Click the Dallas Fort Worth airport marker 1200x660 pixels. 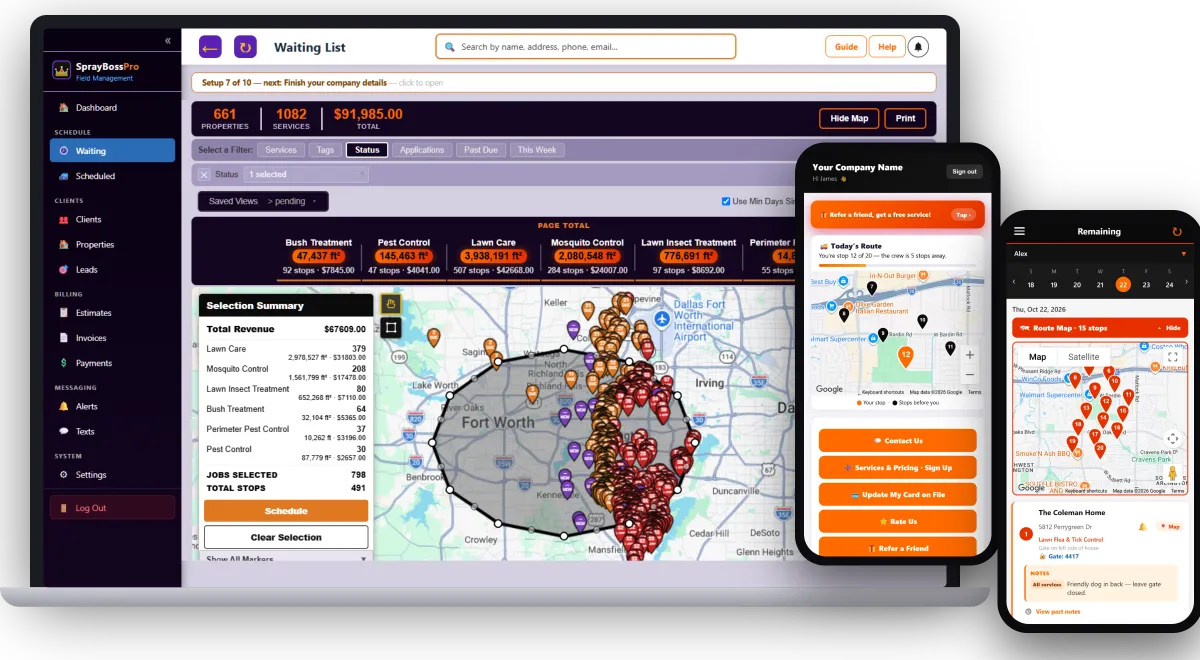(x=661, y=318)
